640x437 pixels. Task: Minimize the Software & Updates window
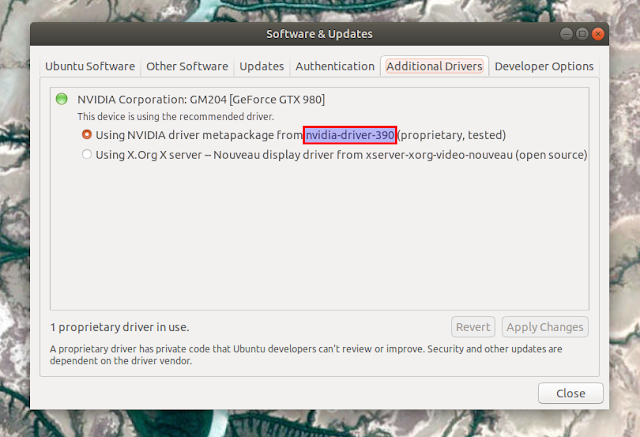click(565, 33)
